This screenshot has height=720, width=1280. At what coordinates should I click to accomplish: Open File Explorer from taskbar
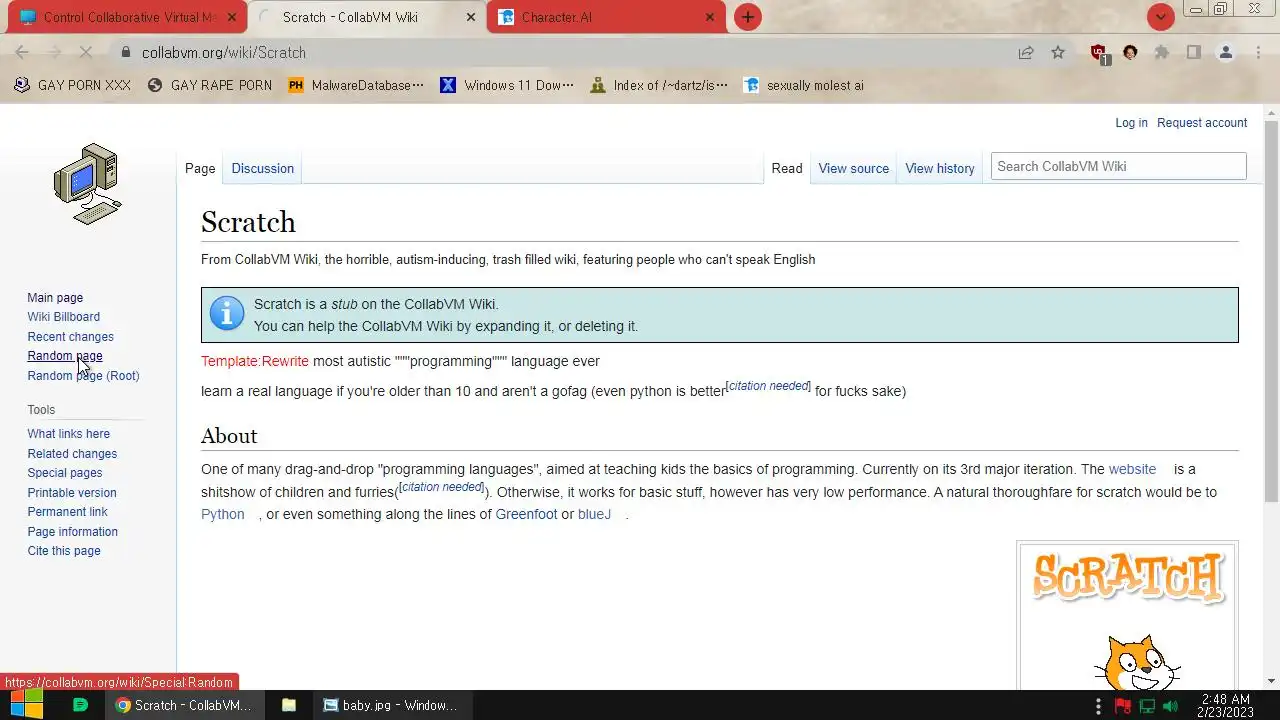pos(289,705)
